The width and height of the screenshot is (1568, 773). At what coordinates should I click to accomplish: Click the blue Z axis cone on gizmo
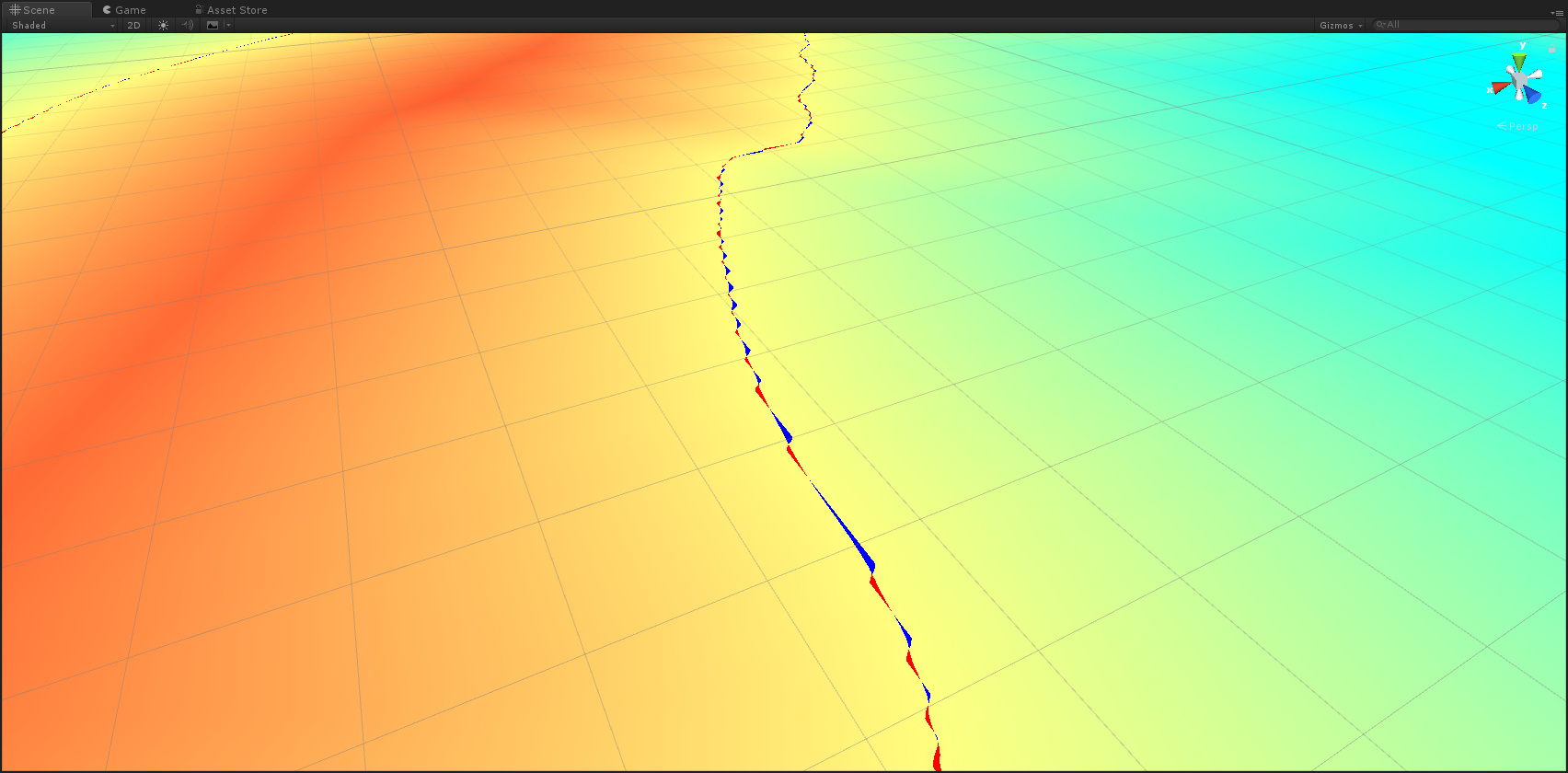coord(1531,95)
